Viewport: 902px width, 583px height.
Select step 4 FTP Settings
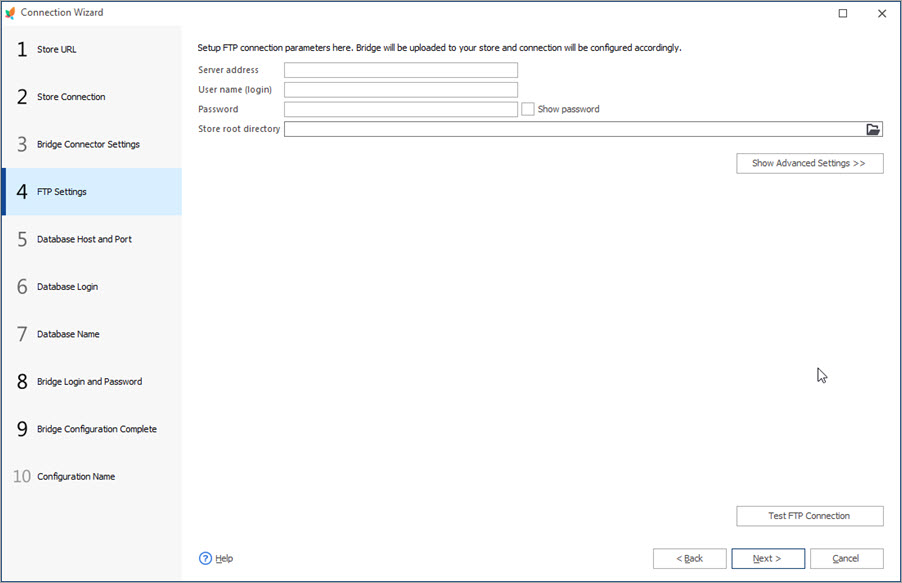(x=92, y=192)
